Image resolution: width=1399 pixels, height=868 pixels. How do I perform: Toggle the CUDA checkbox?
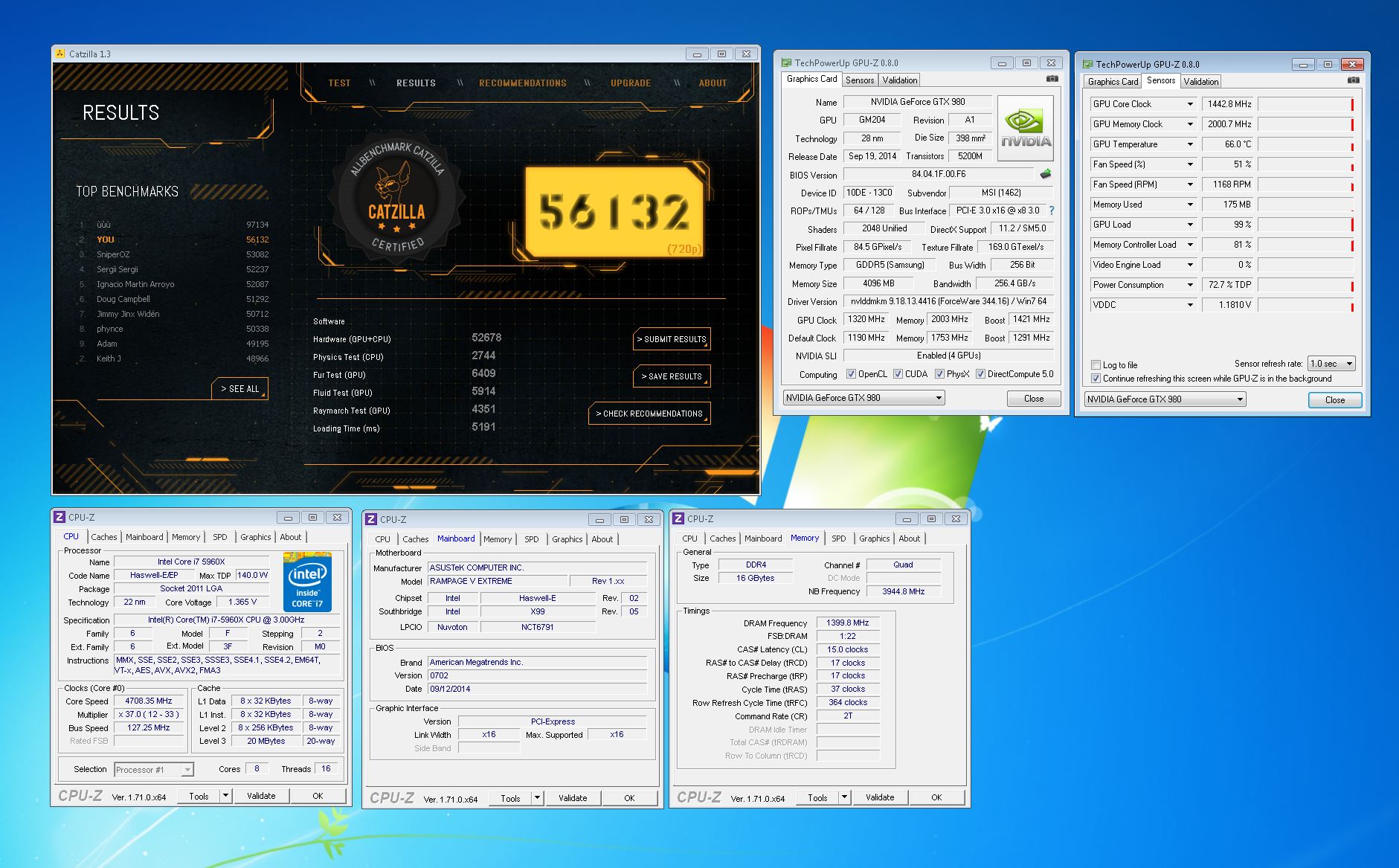(898, 374)
